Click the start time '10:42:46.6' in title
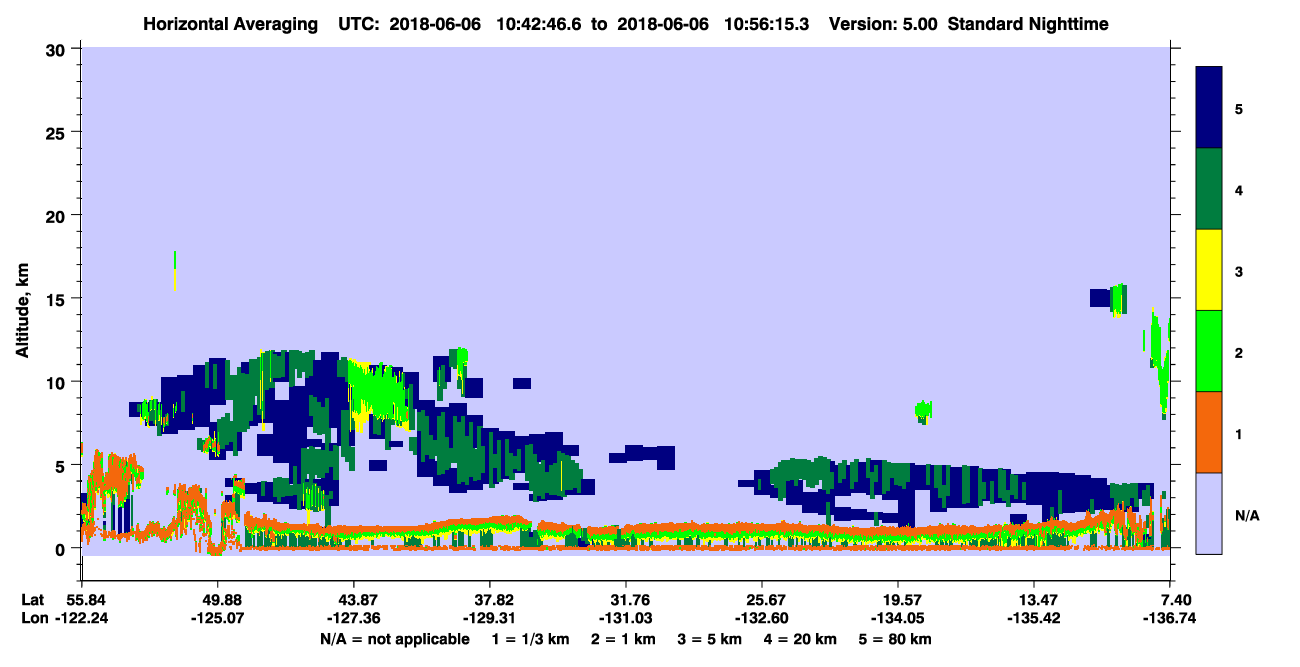1300x667 pixels. (540, 23)
